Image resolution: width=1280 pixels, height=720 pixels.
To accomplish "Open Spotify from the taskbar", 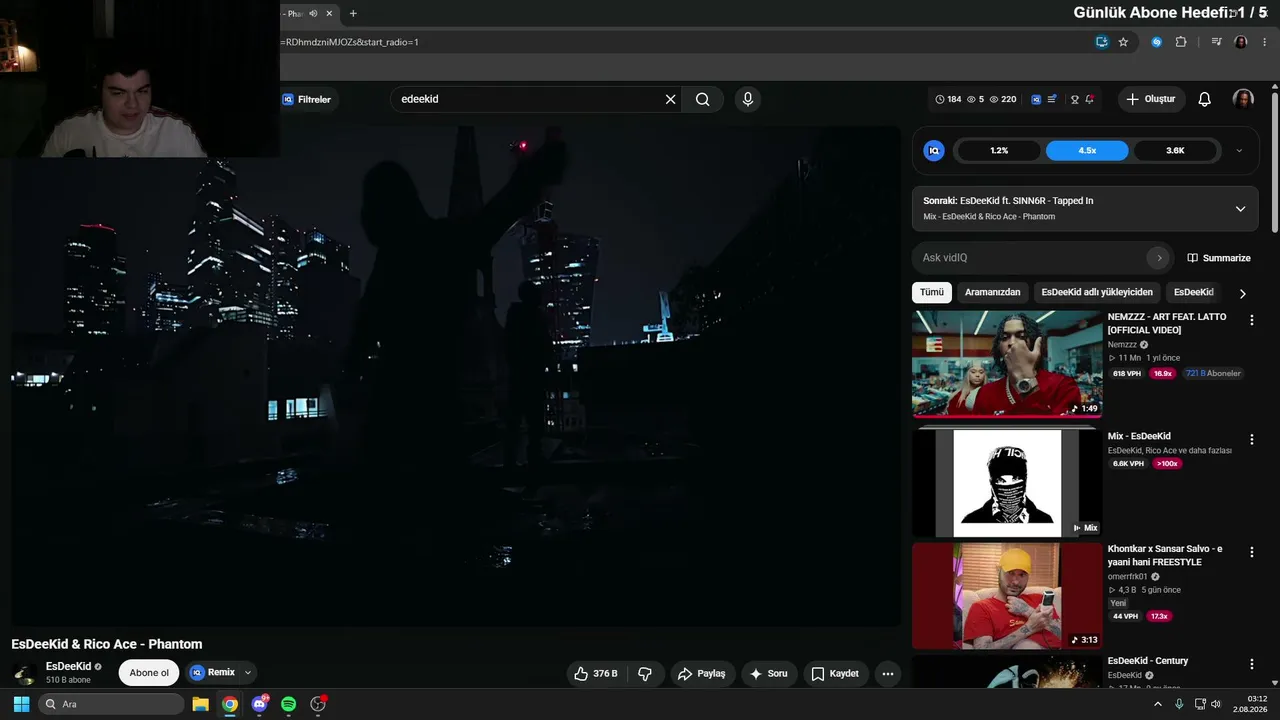I will tap(288, 704).
